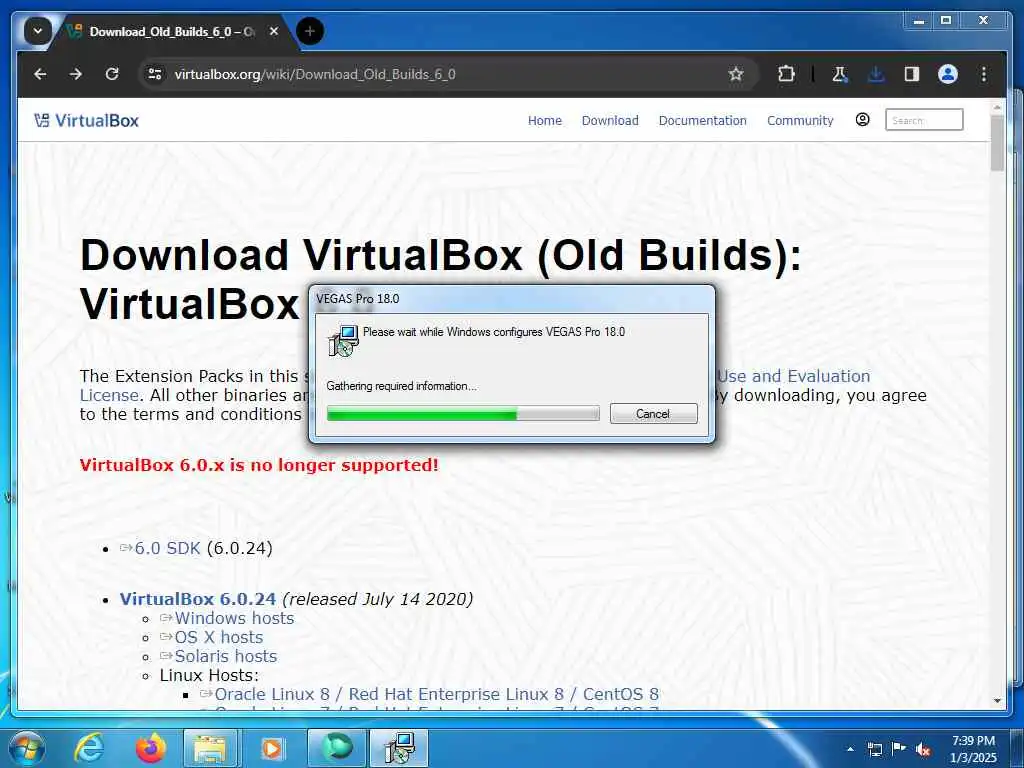Screen dimensions: 1024x768
Task: Click the installer icon in VEGAS dialog
Action: click(344, 341)
